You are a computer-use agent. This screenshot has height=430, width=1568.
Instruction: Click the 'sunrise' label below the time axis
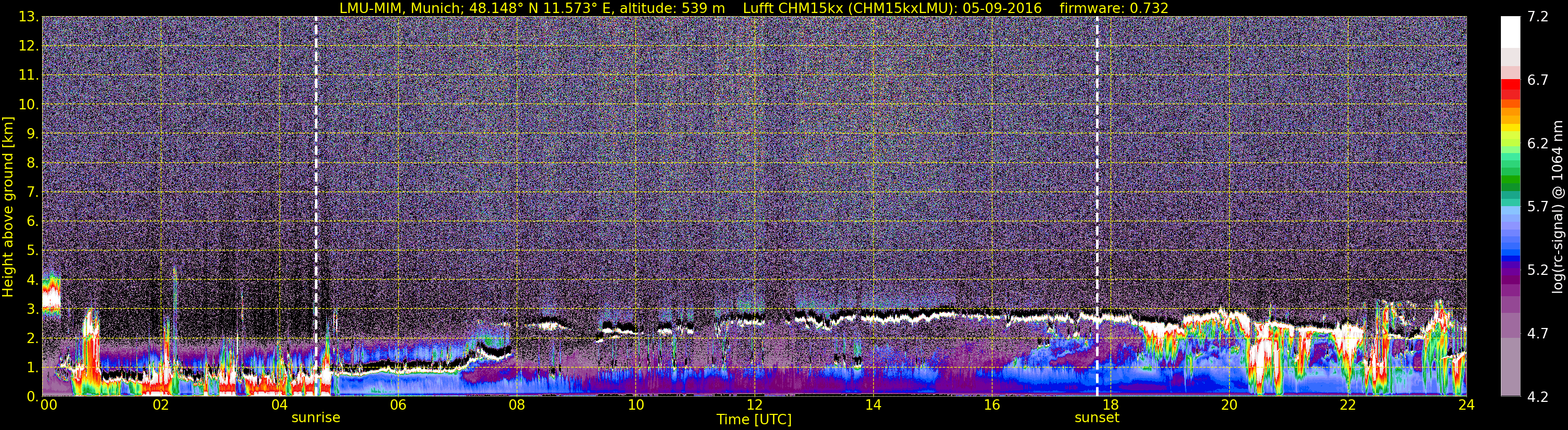pyautogui.click(x=316, y=418)
